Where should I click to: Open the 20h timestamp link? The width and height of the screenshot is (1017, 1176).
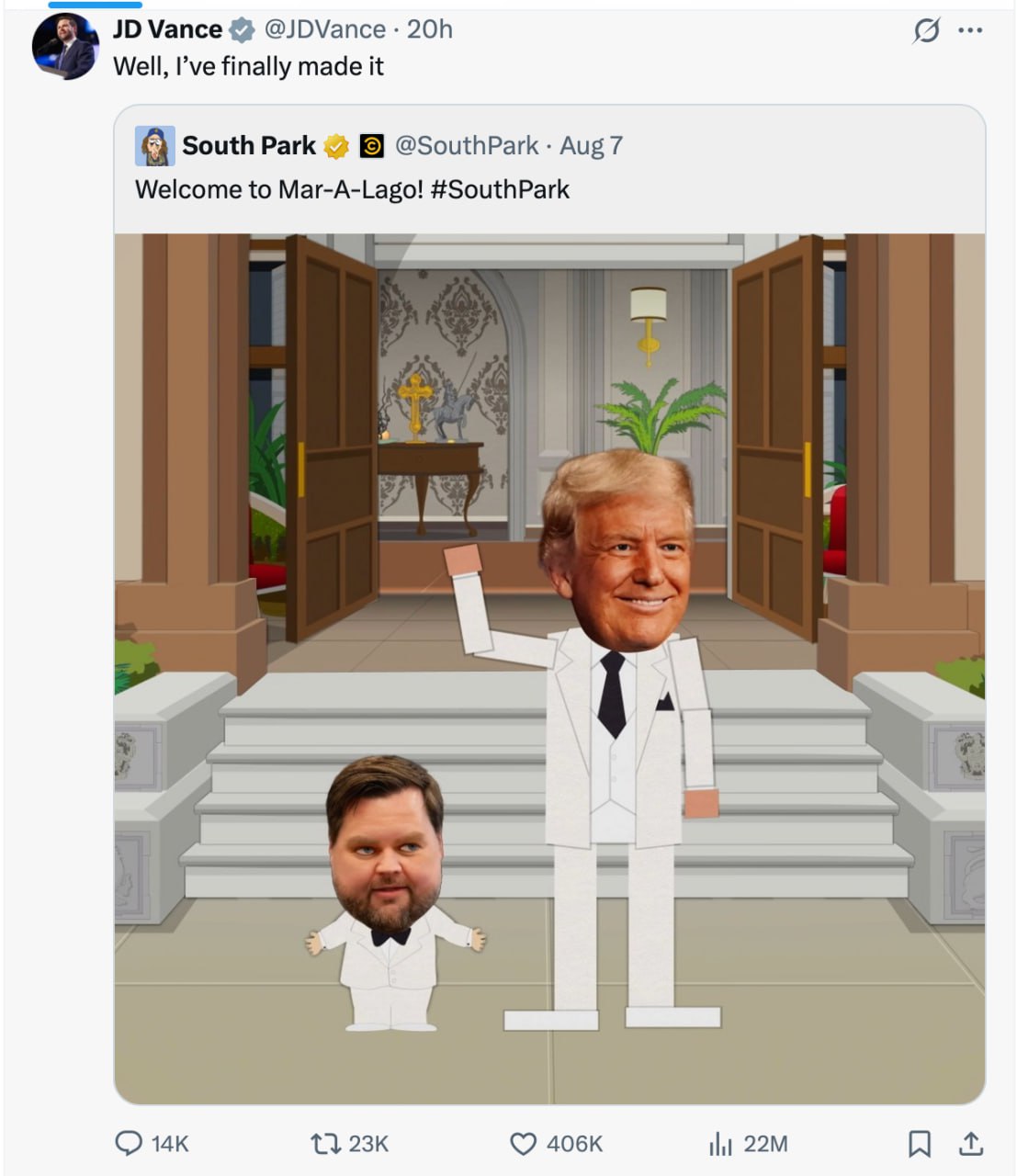pos(429,29)
